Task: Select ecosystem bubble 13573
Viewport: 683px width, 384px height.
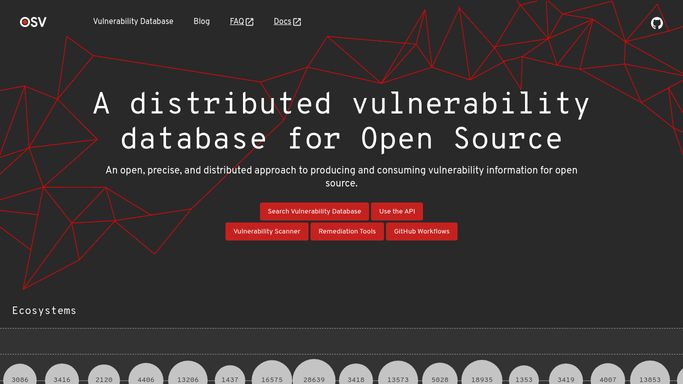Action: (398, 373)
